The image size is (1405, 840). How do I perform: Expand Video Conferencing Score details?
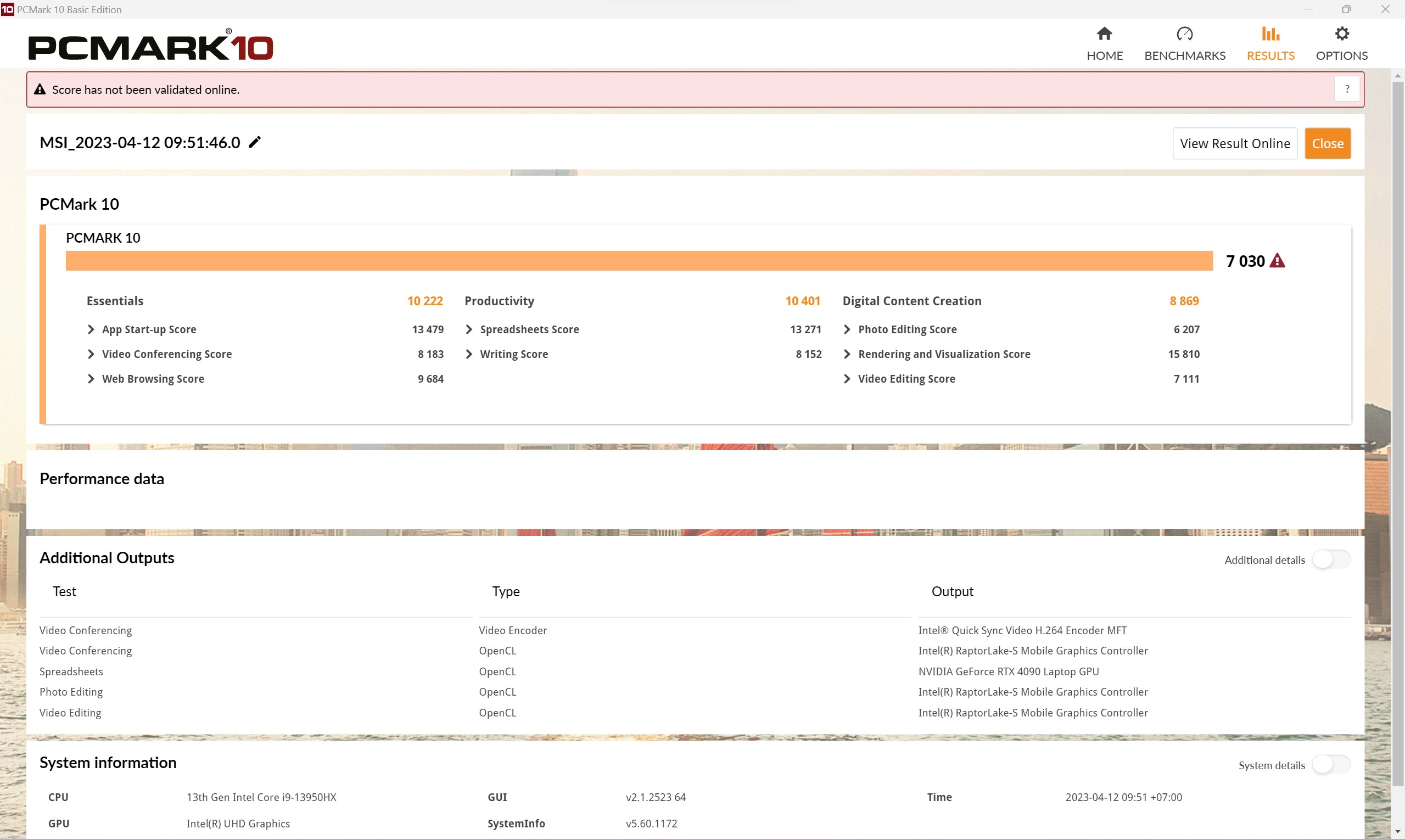(x=91, y=354)
